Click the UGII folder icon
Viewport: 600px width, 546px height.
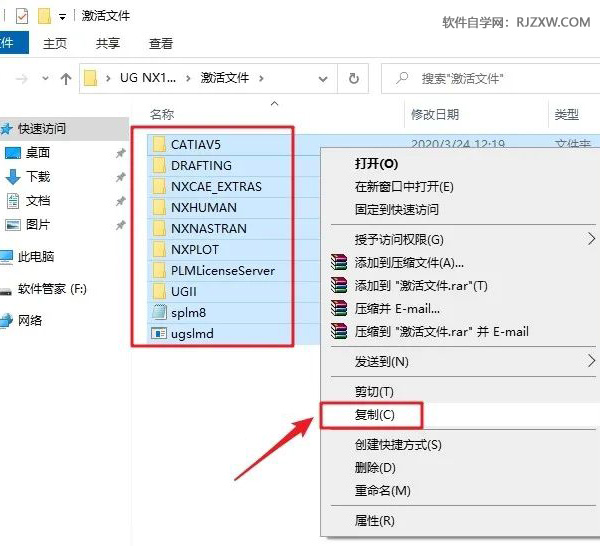coord(159,292)
